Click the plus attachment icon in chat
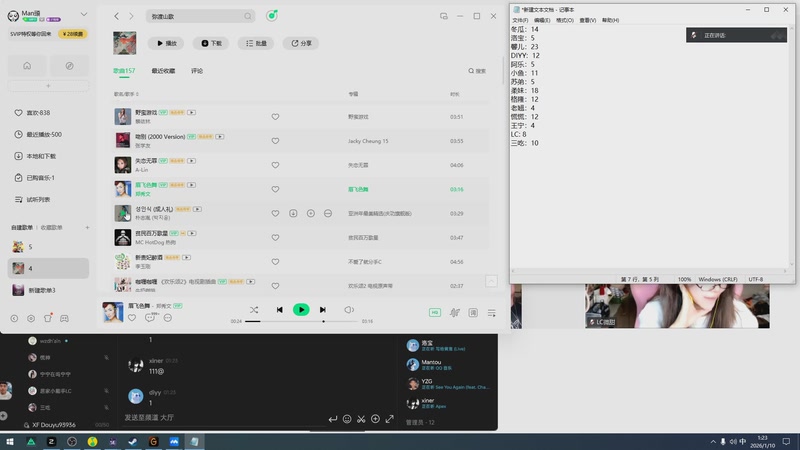 (x=375, y=419)
